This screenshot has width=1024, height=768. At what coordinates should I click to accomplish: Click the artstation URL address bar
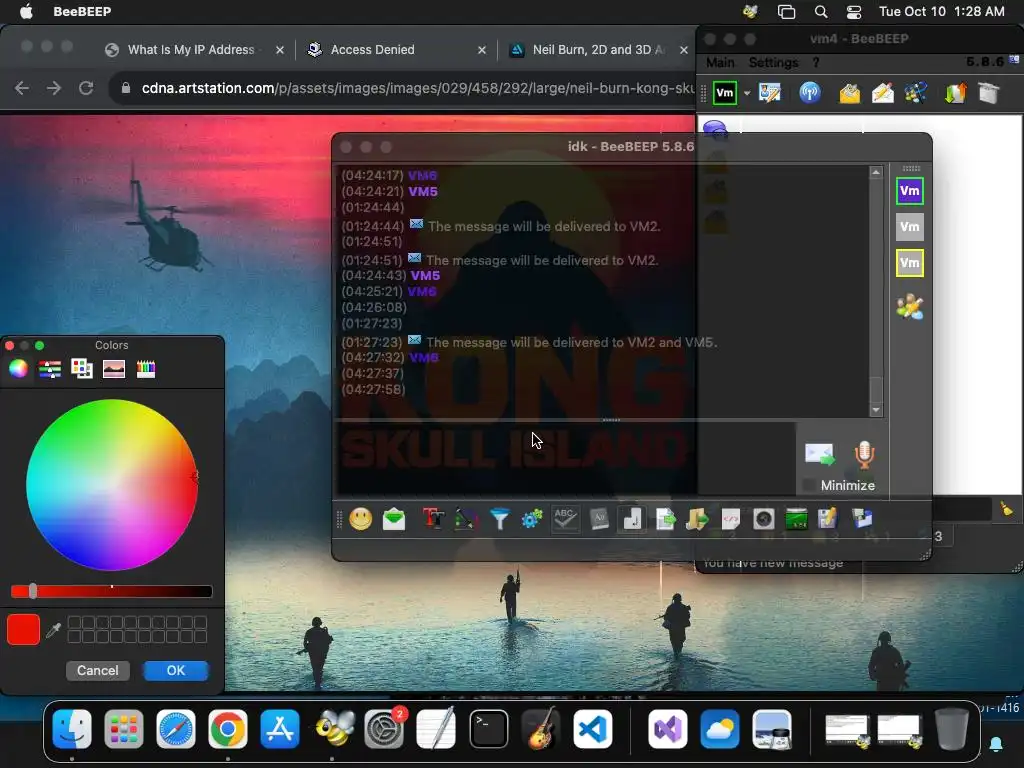[x=417, y=88]
